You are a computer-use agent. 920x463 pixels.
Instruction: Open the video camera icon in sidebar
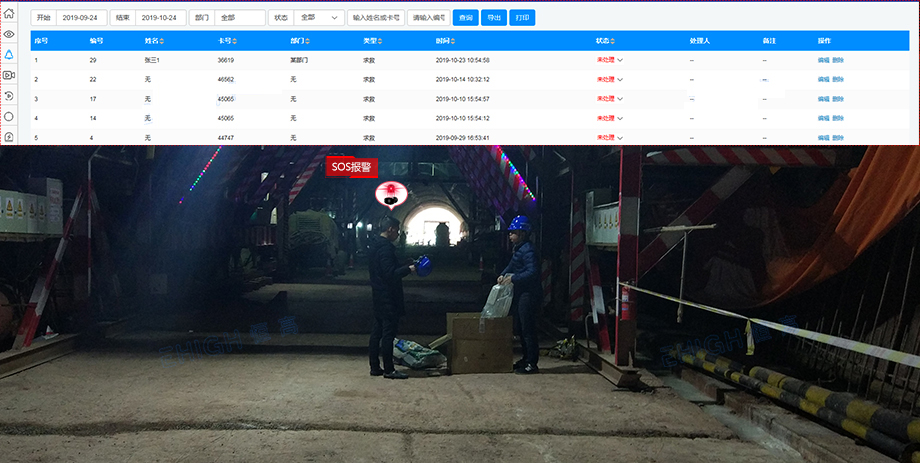click(9, 75)
